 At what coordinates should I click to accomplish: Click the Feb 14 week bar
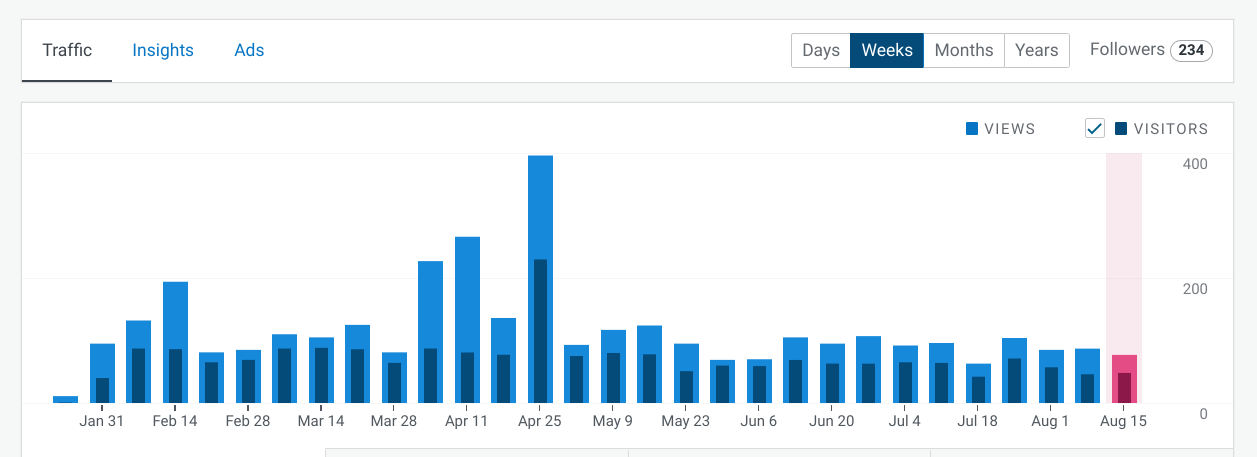click(175, 342)
